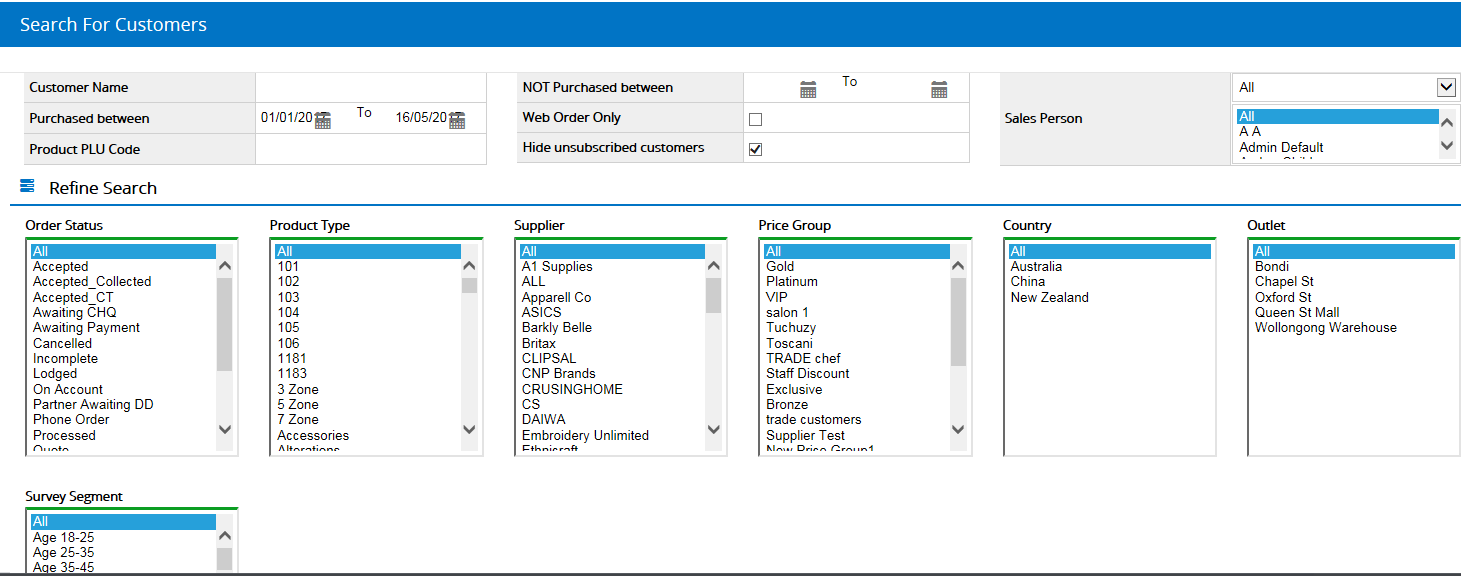Select Lodged order status
The width and height of the screenshot is (1461, 576).
pyautogui.click(x=122, y=373)
